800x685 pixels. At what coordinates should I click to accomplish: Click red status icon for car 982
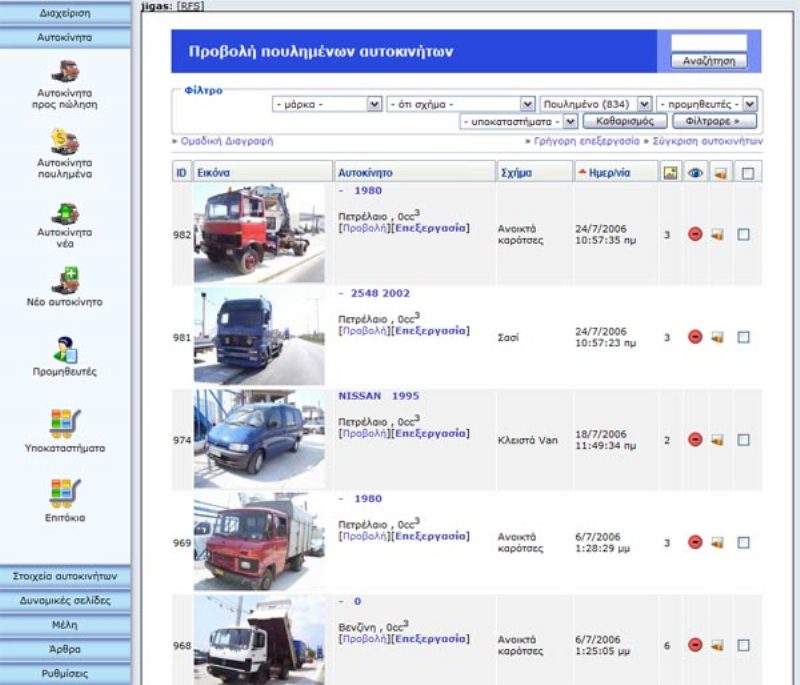click(x=695, y=234)
